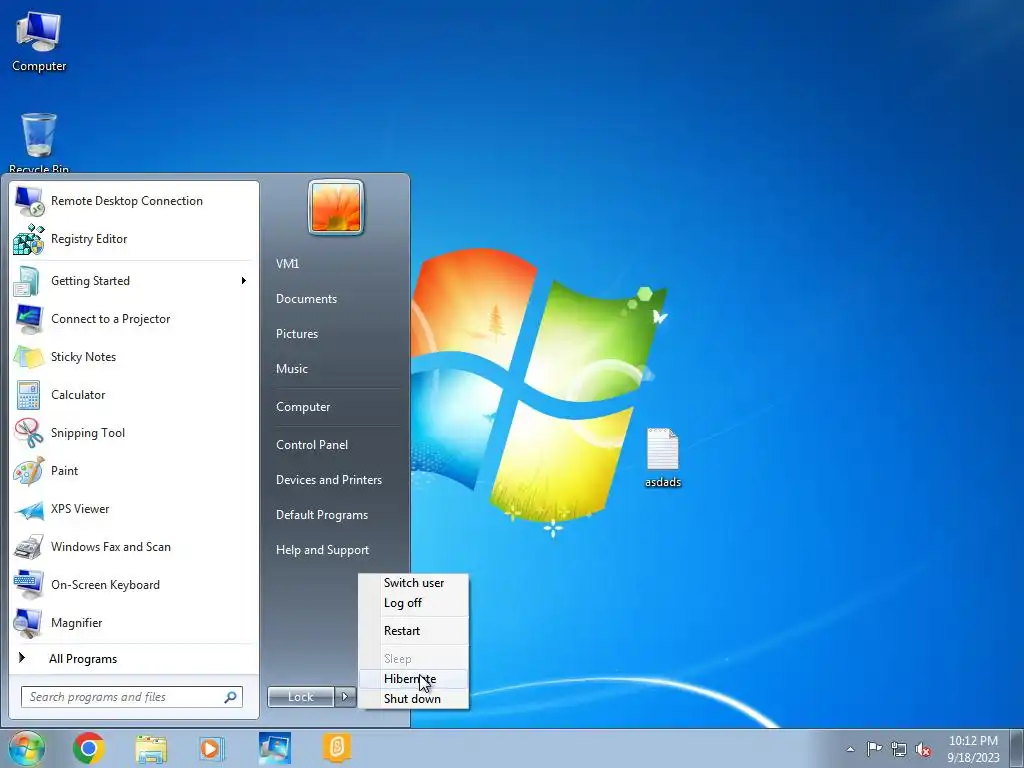The height and width of the screenshot is (768, 1024).
Task: Launch XPS Viewer icon
Action: [29, 509]
